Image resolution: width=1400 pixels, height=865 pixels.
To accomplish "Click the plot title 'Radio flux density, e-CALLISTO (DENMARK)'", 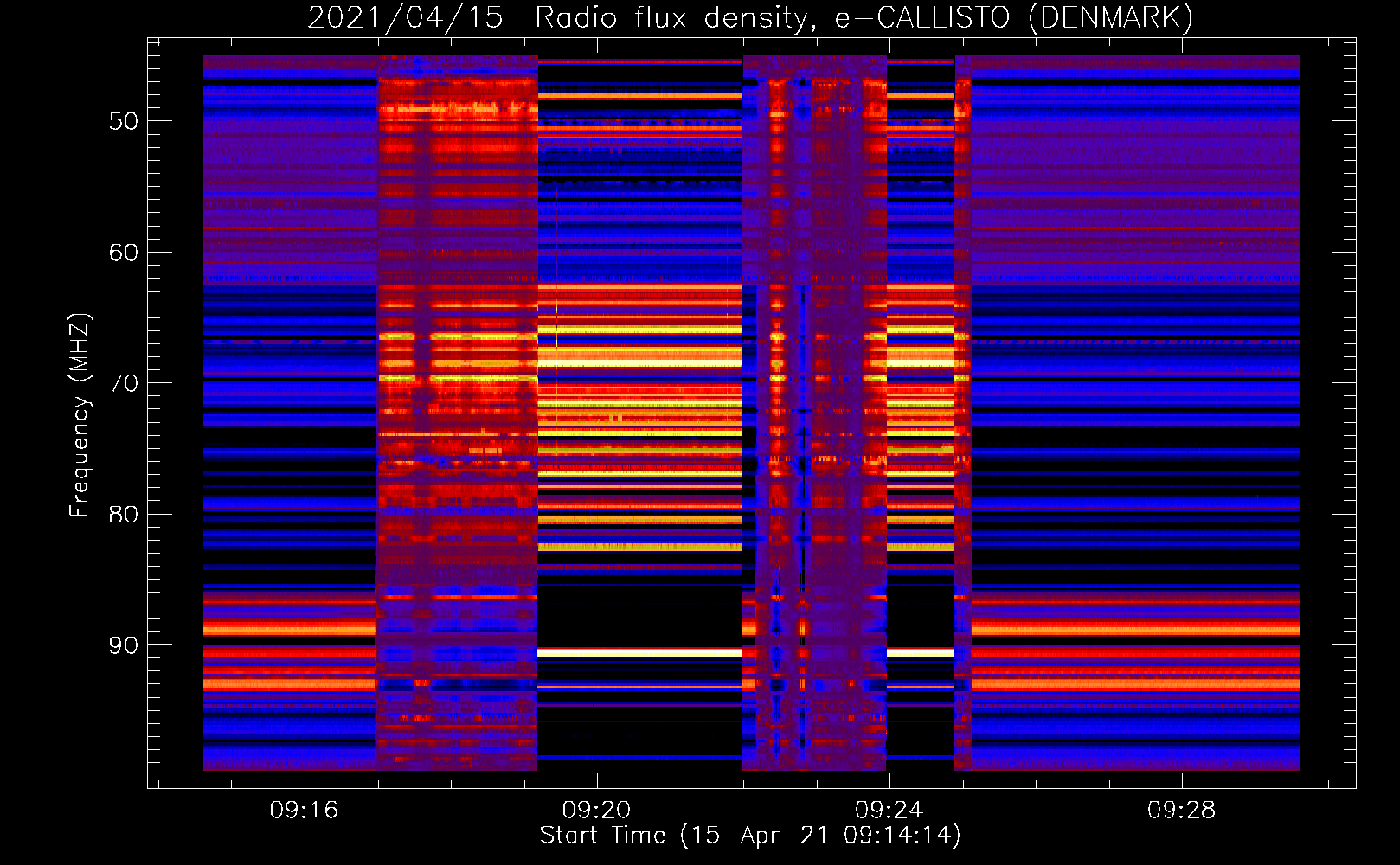I will (864, 18).
